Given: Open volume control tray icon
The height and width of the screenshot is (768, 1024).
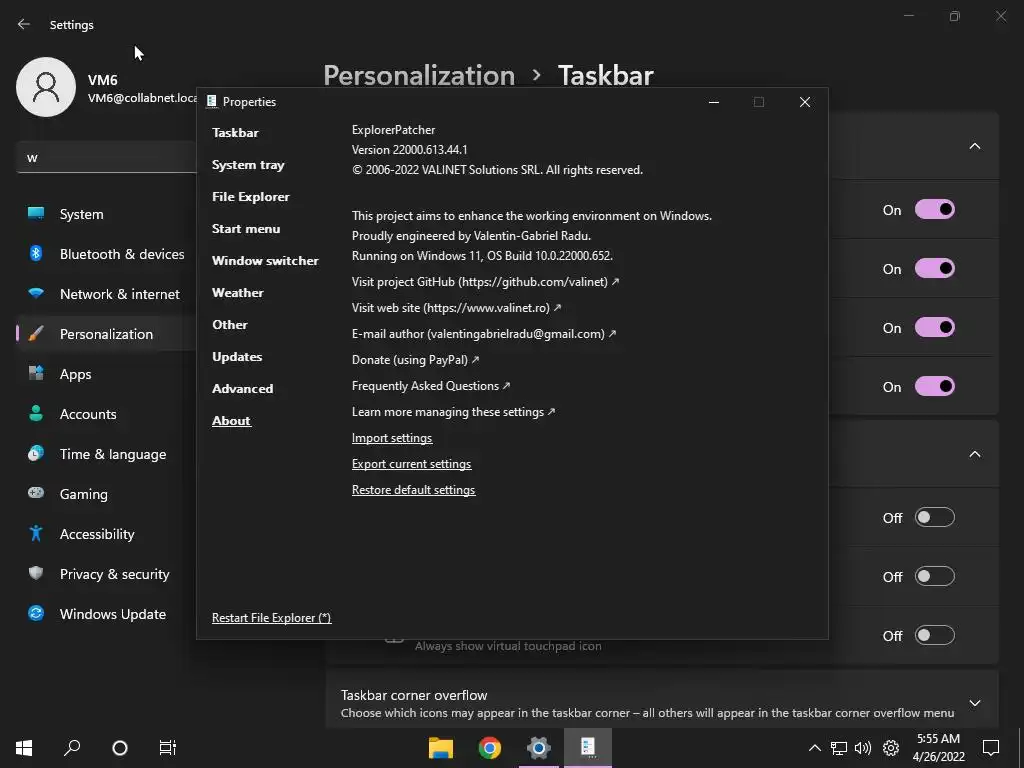Looking at the screenshot, I should tap(863, 748).
